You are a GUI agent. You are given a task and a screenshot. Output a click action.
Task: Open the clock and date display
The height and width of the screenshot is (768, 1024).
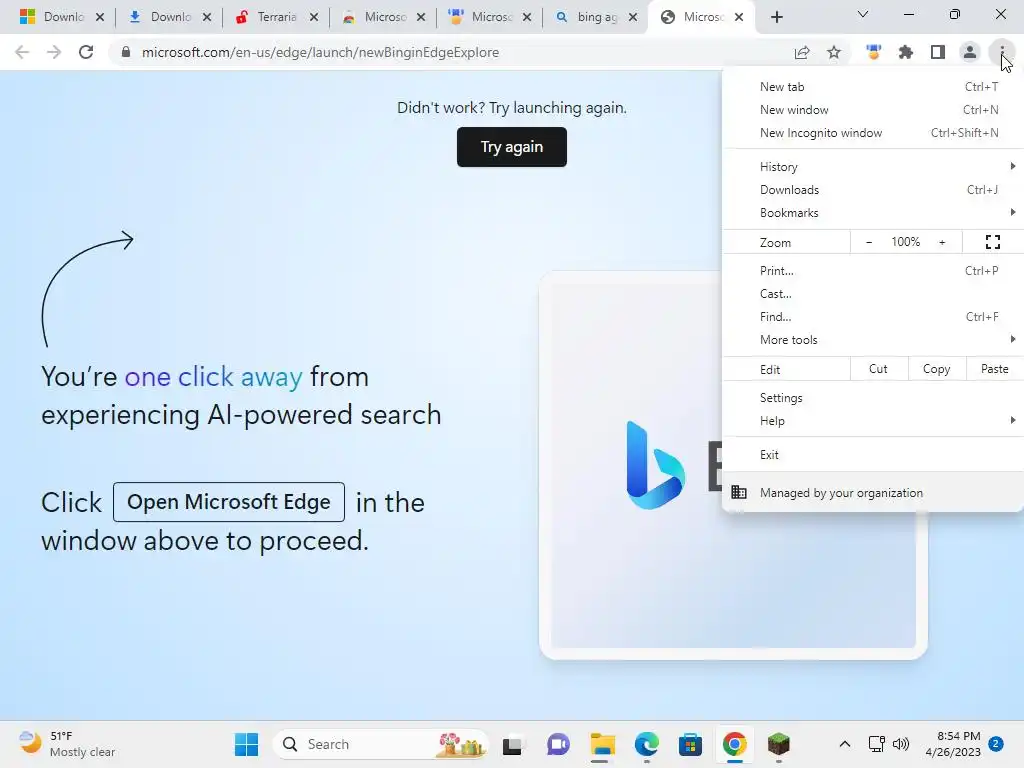point(953,744)
